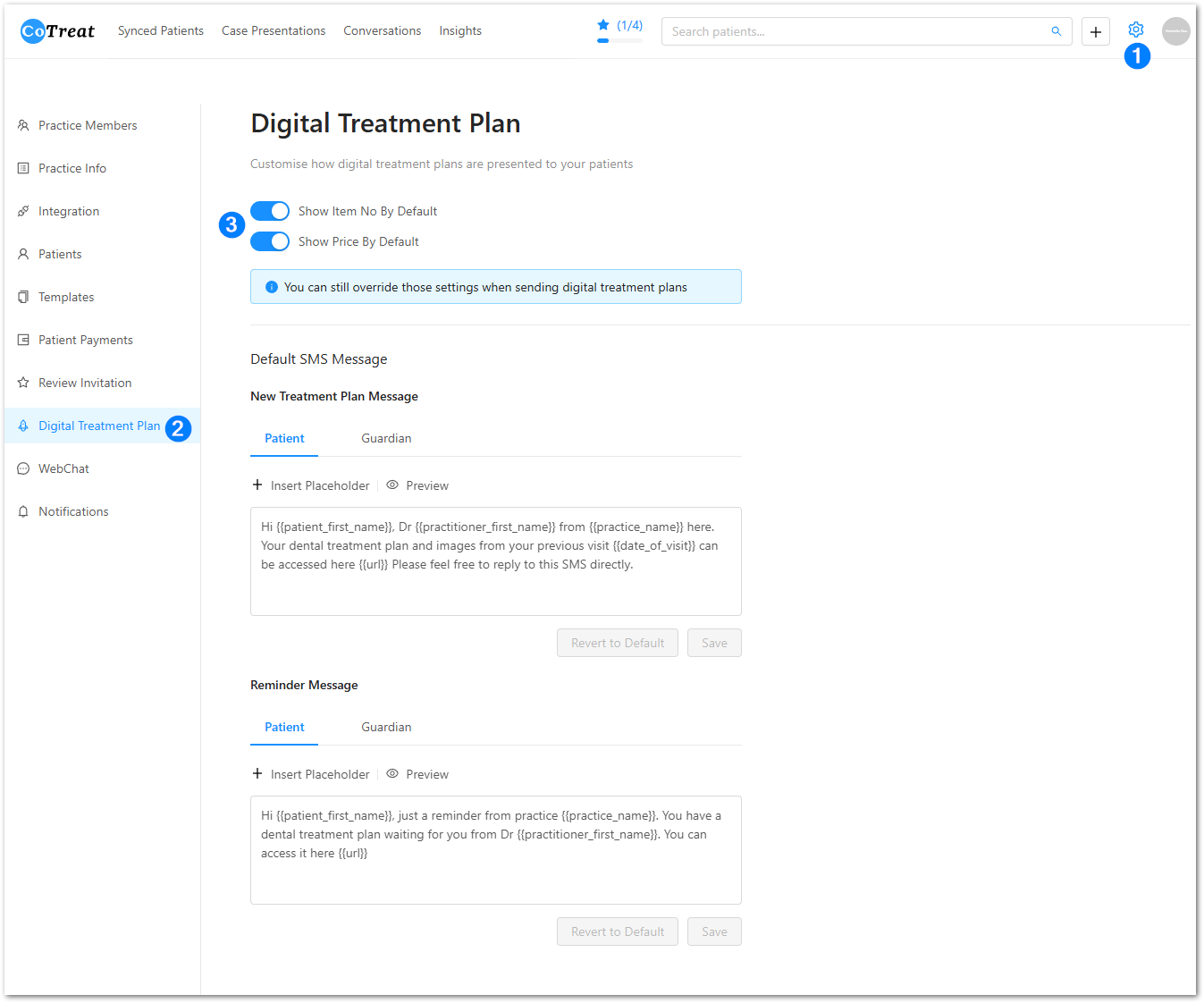This screenshot has width=1204, height=1003.
Task: Preview the Reminder Message
Action: [x=417, y=774]
